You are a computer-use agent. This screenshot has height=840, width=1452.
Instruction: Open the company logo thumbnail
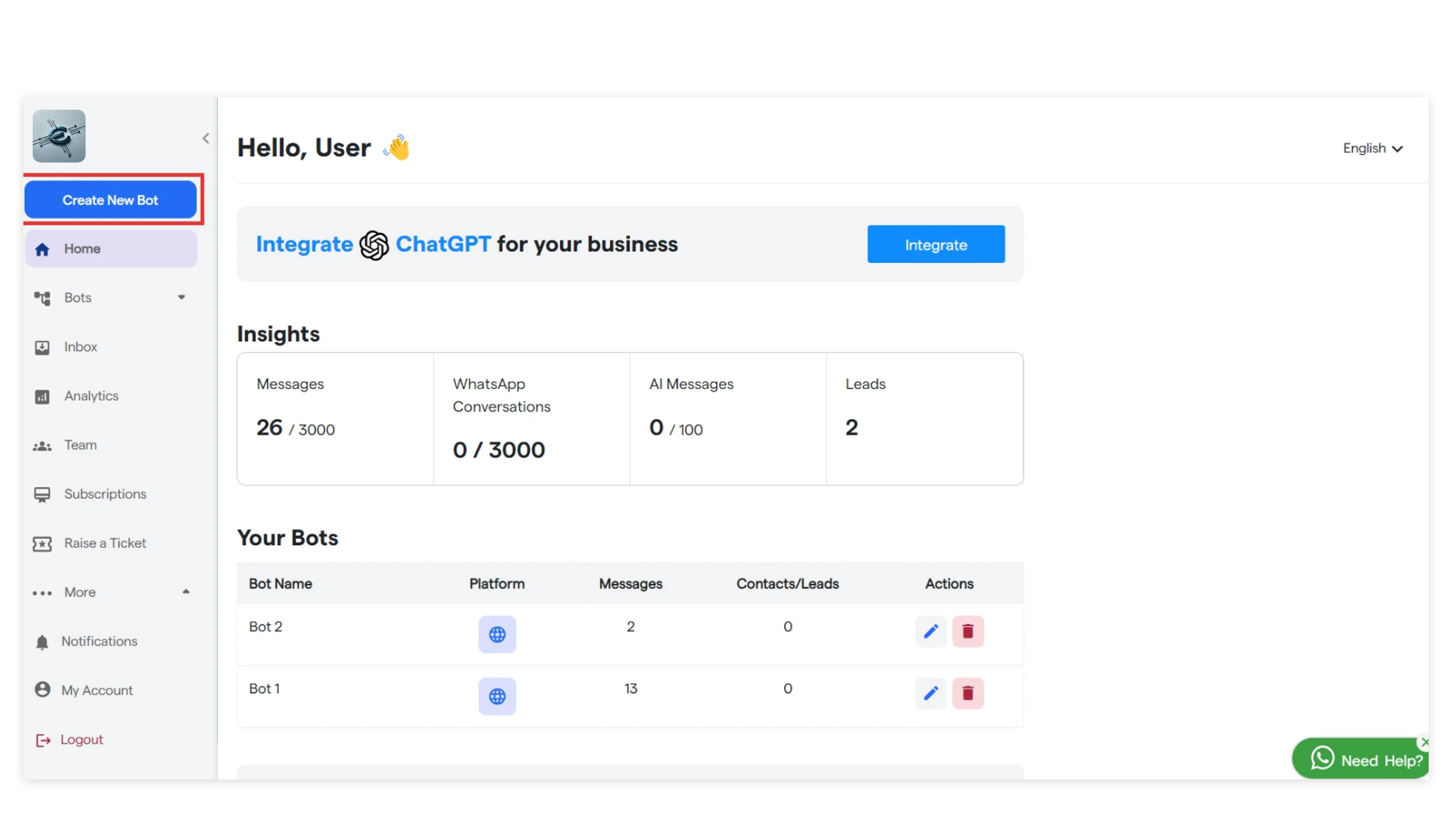[x=59, y=136]
